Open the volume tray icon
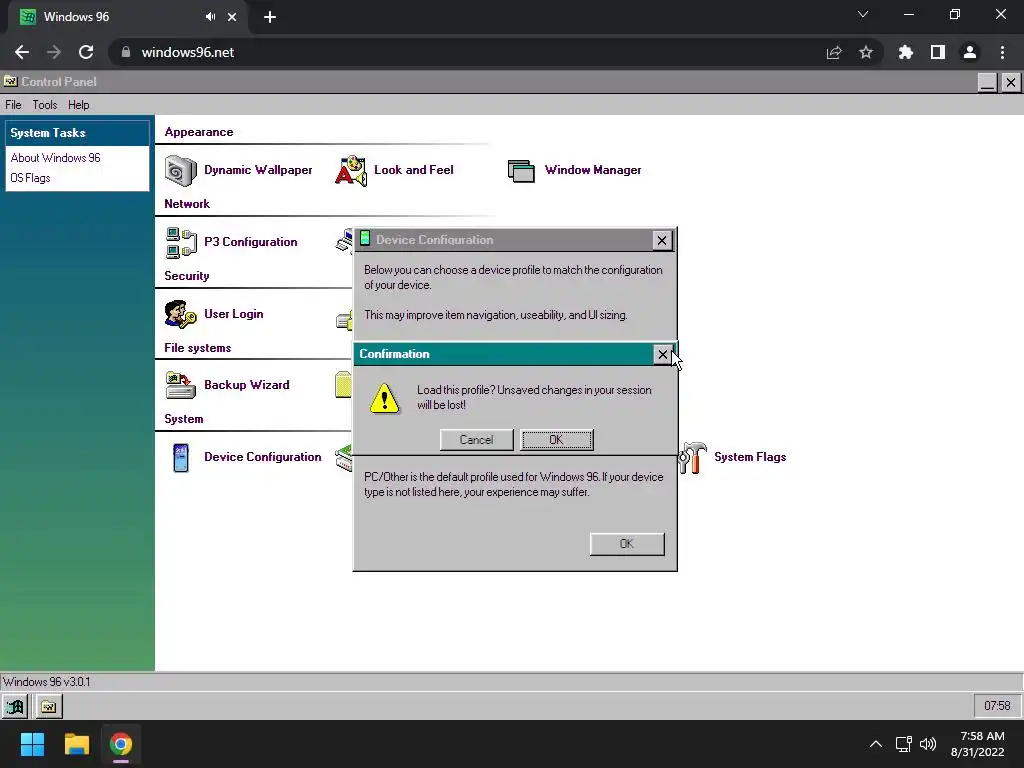Screen dimensions: 1024x768 click(928, 744)
